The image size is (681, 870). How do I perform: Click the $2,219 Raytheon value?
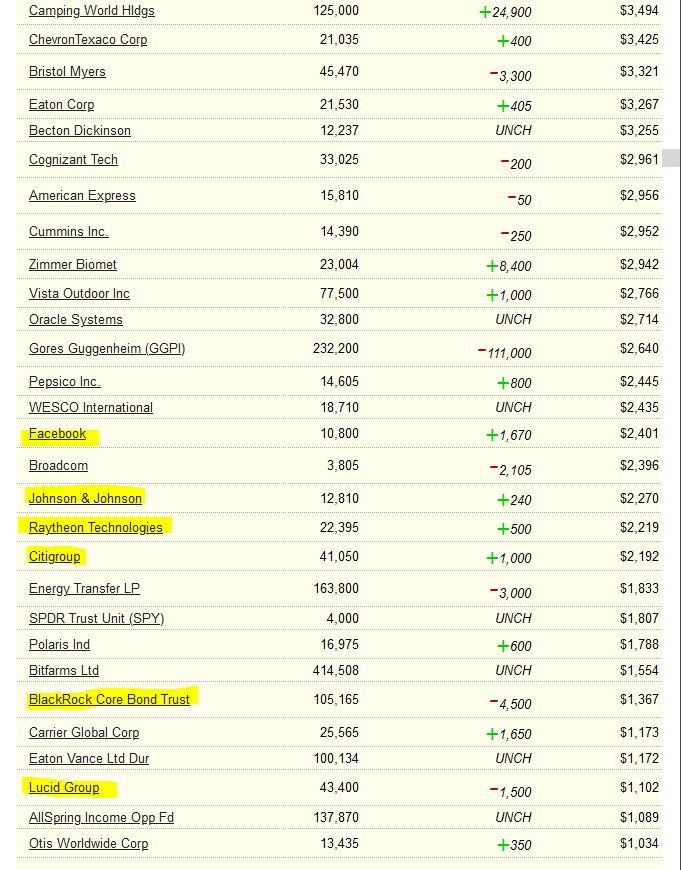pos(639,527)
